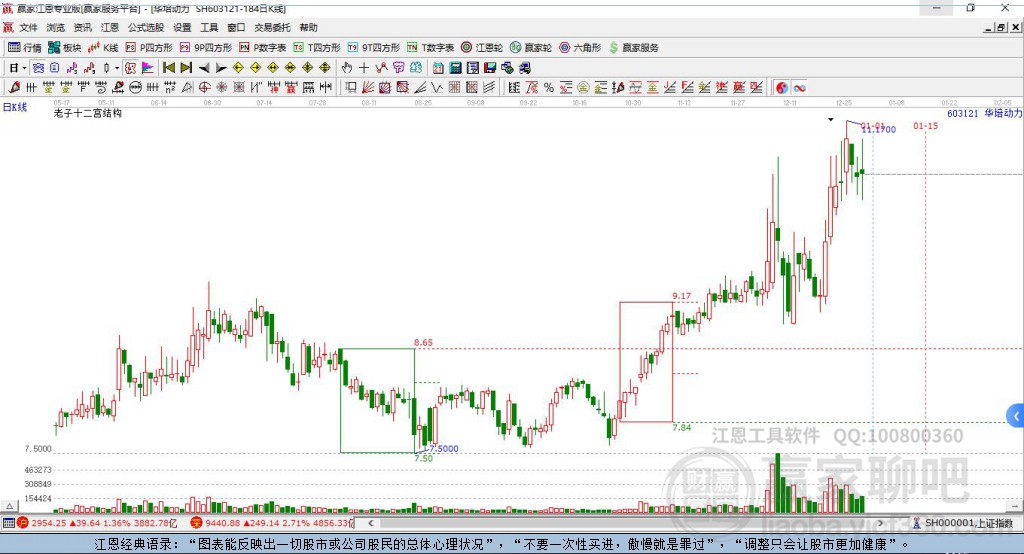The image size is (1024, 554).
Task: Click the Shanghai index 沪 status icon
Action: [x=23, y=523]
